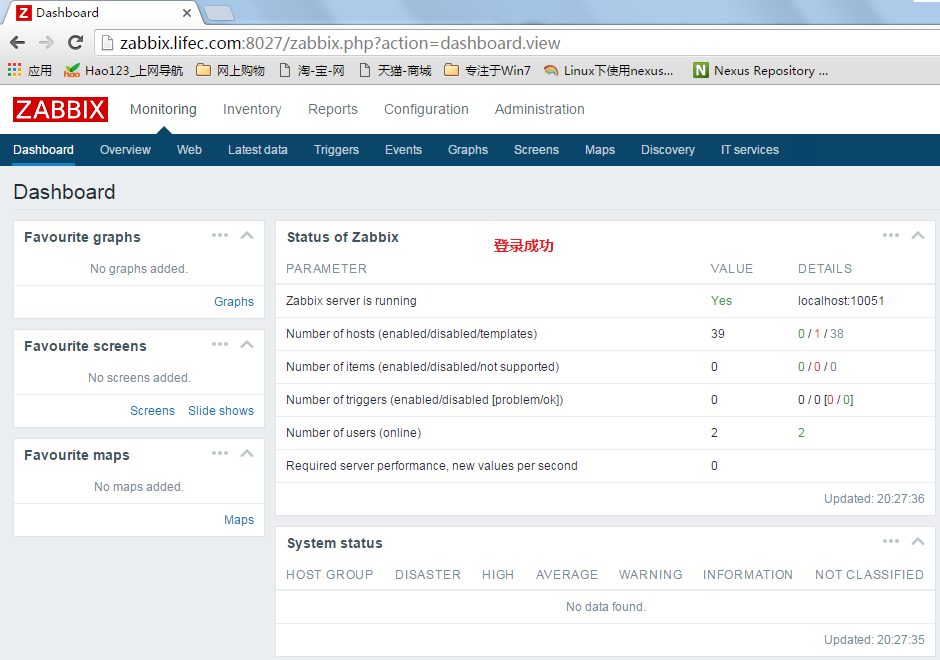
Task: Open the Configuration main menu
Action: [x=426, y=109]
